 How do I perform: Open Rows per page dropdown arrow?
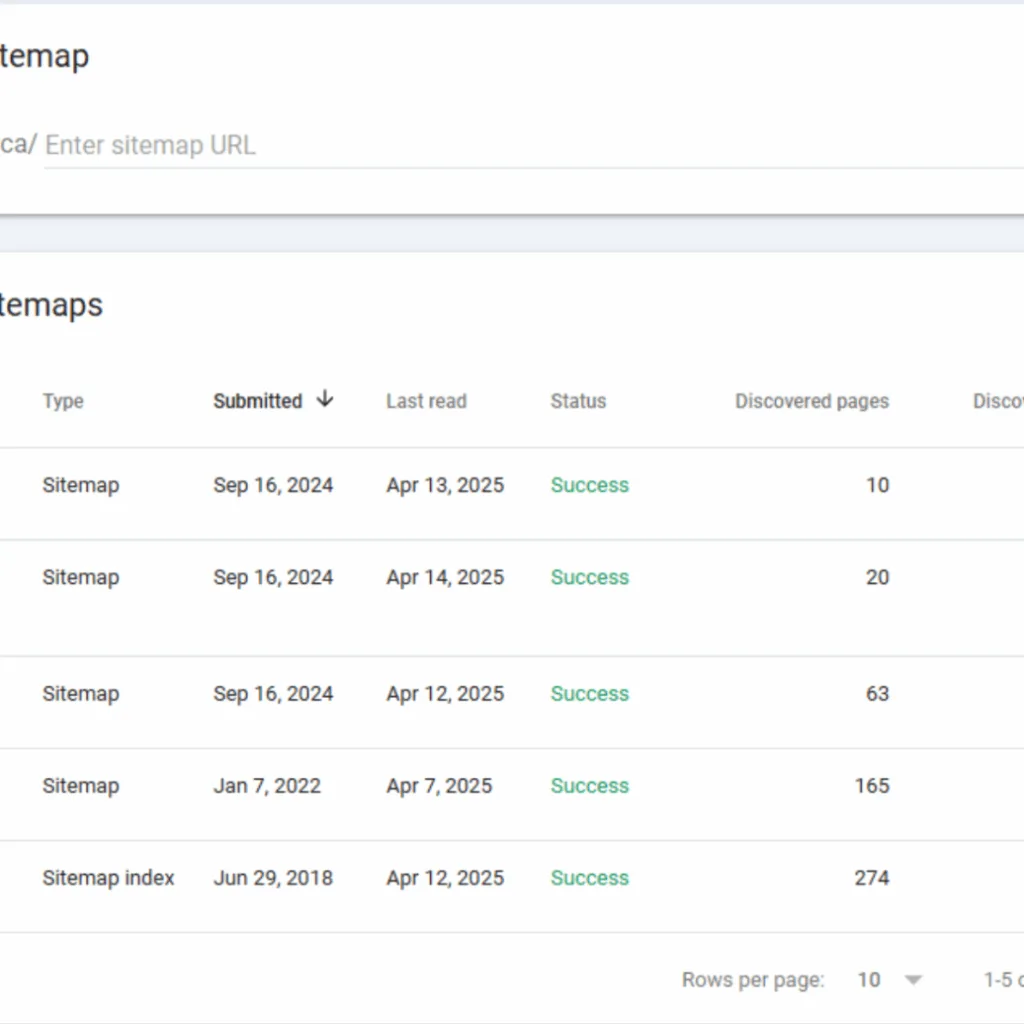tap(913, 980)
